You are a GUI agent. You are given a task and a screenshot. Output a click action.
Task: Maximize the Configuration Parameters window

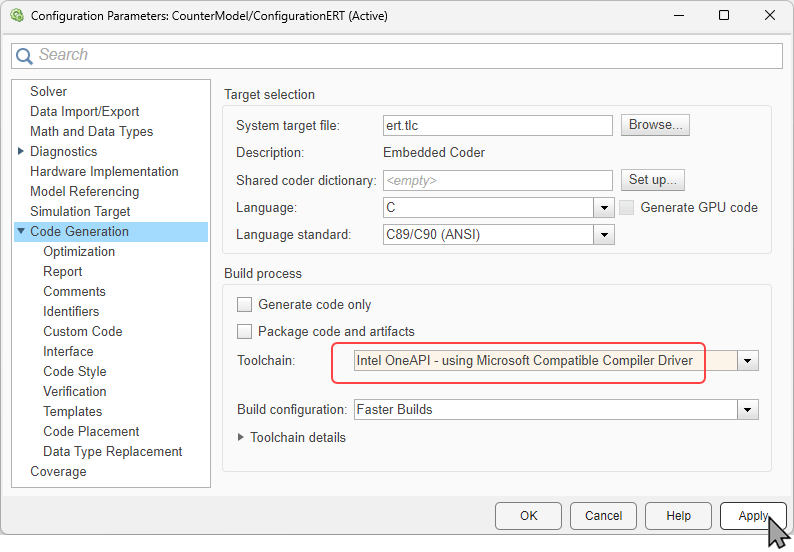pos(724,15)
